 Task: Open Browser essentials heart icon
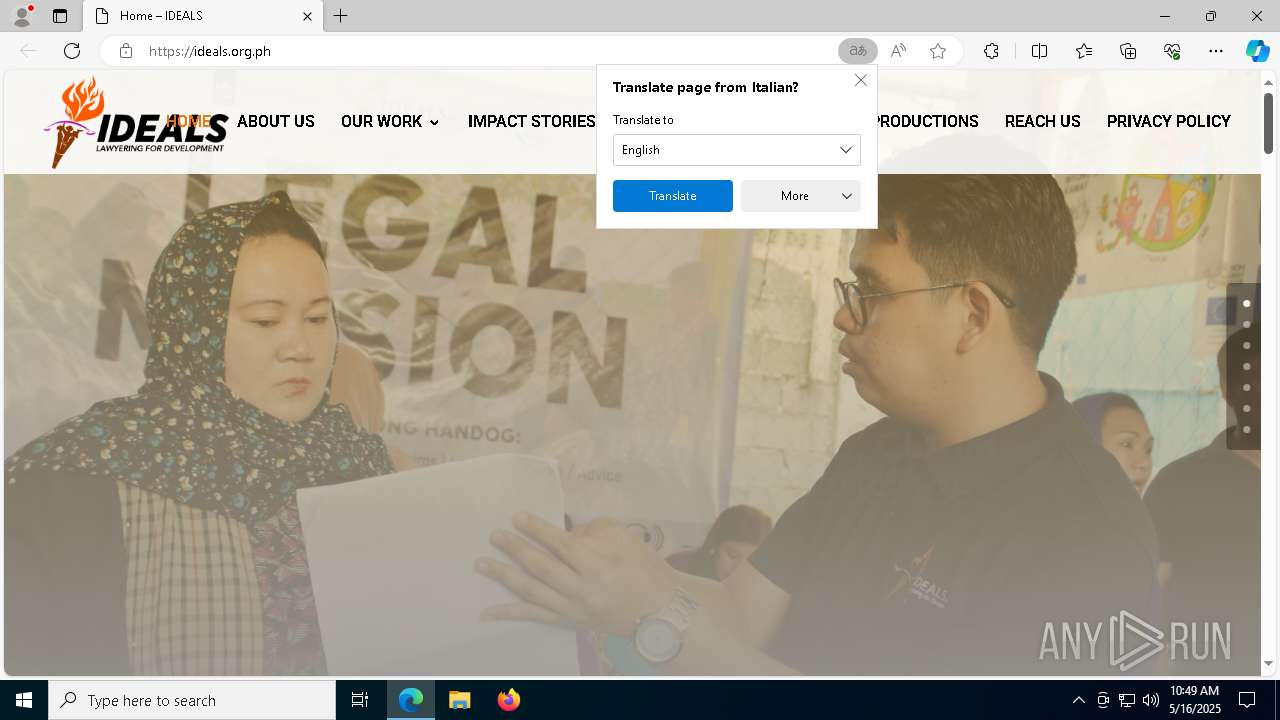(x=1172, y=51)
